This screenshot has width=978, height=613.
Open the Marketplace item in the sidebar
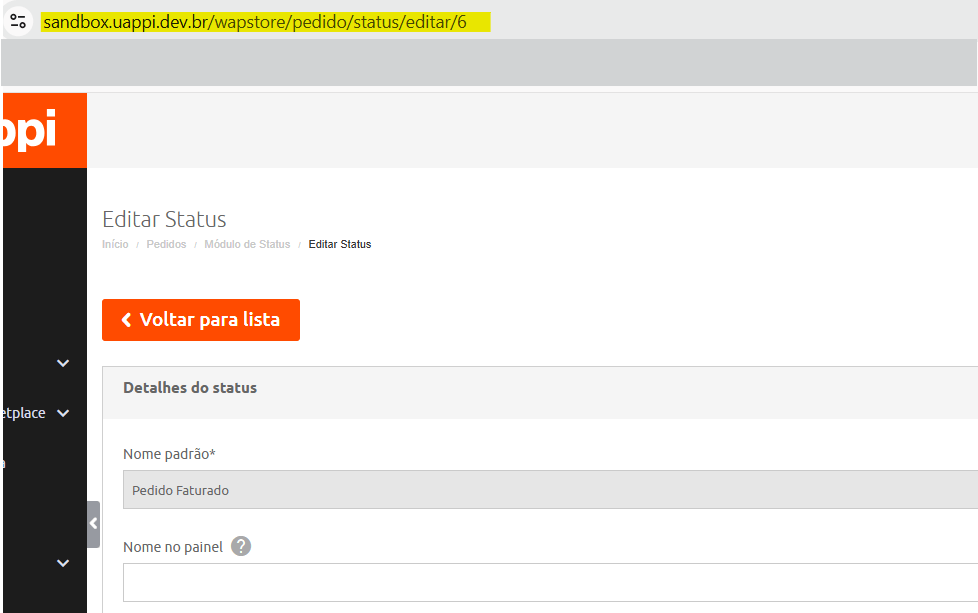click(24, 413)
